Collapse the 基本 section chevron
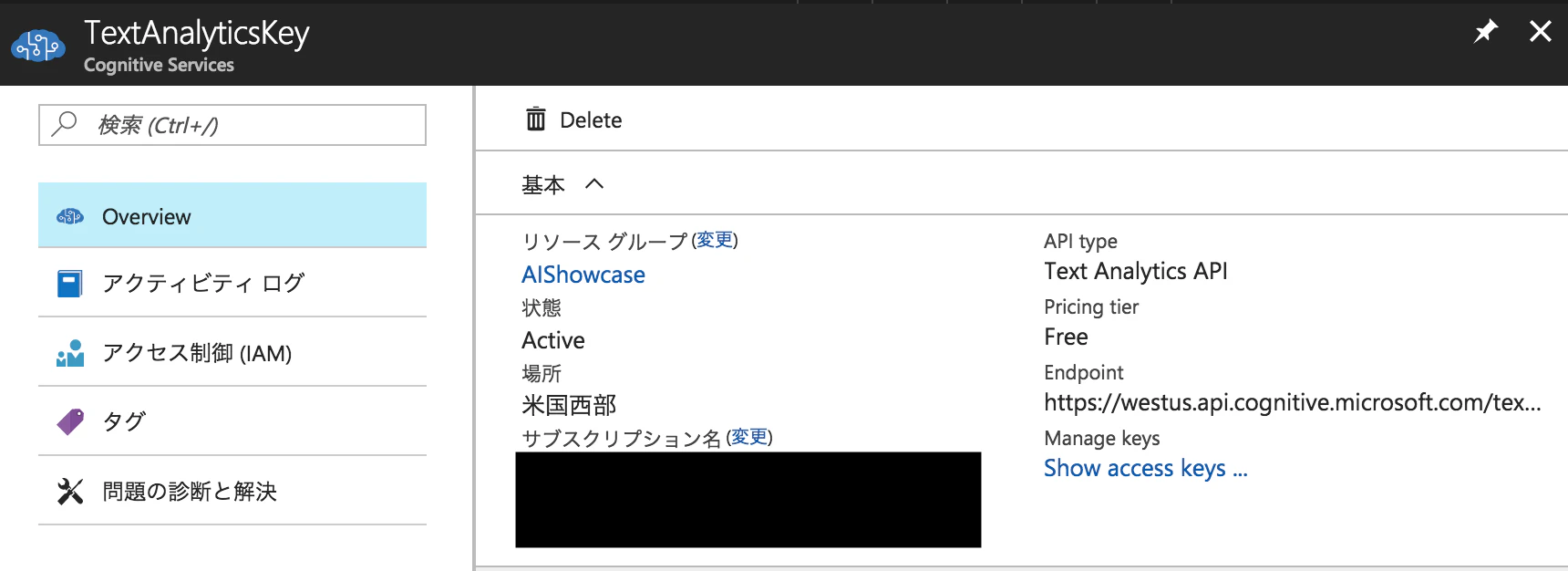The image size is (1568, 571). coord(594,184)
